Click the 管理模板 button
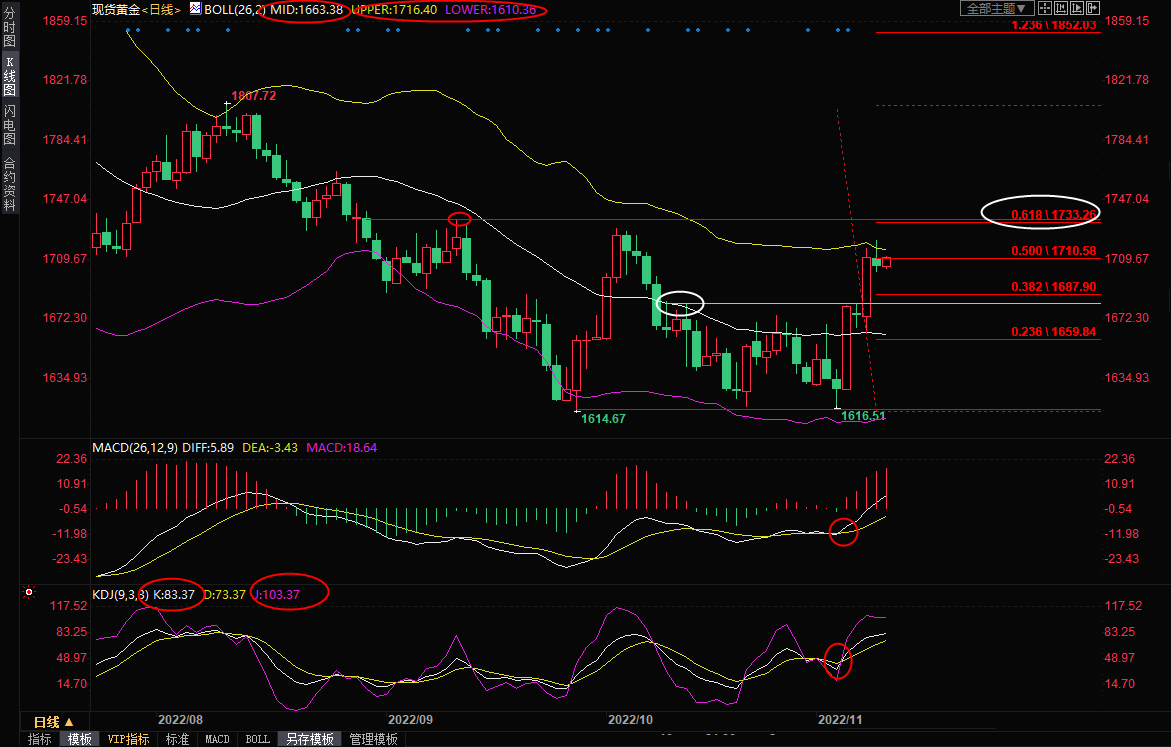The height and width of the screenshot is (747, 1171). point(373,739)
